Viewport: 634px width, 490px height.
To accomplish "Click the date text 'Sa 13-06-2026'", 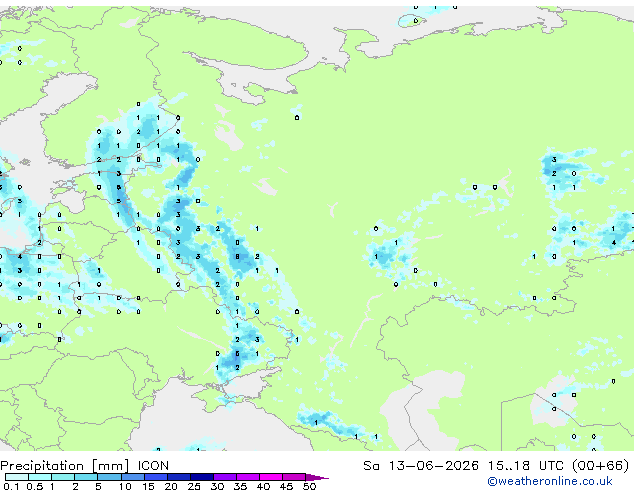I will [421, 466].
